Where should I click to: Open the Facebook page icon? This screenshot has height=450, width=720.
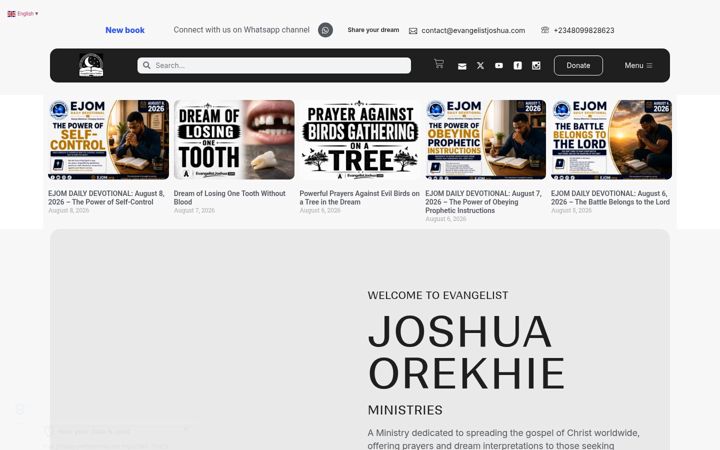518,66
